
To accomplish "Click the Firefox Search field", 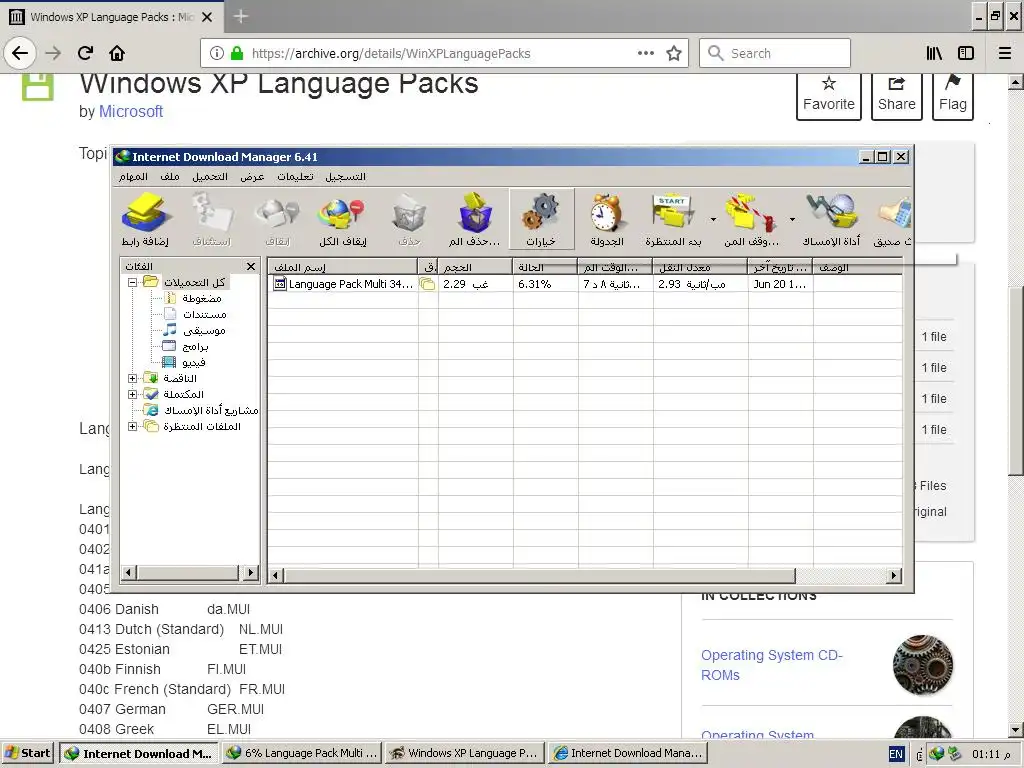I will [x=775, y=53].
